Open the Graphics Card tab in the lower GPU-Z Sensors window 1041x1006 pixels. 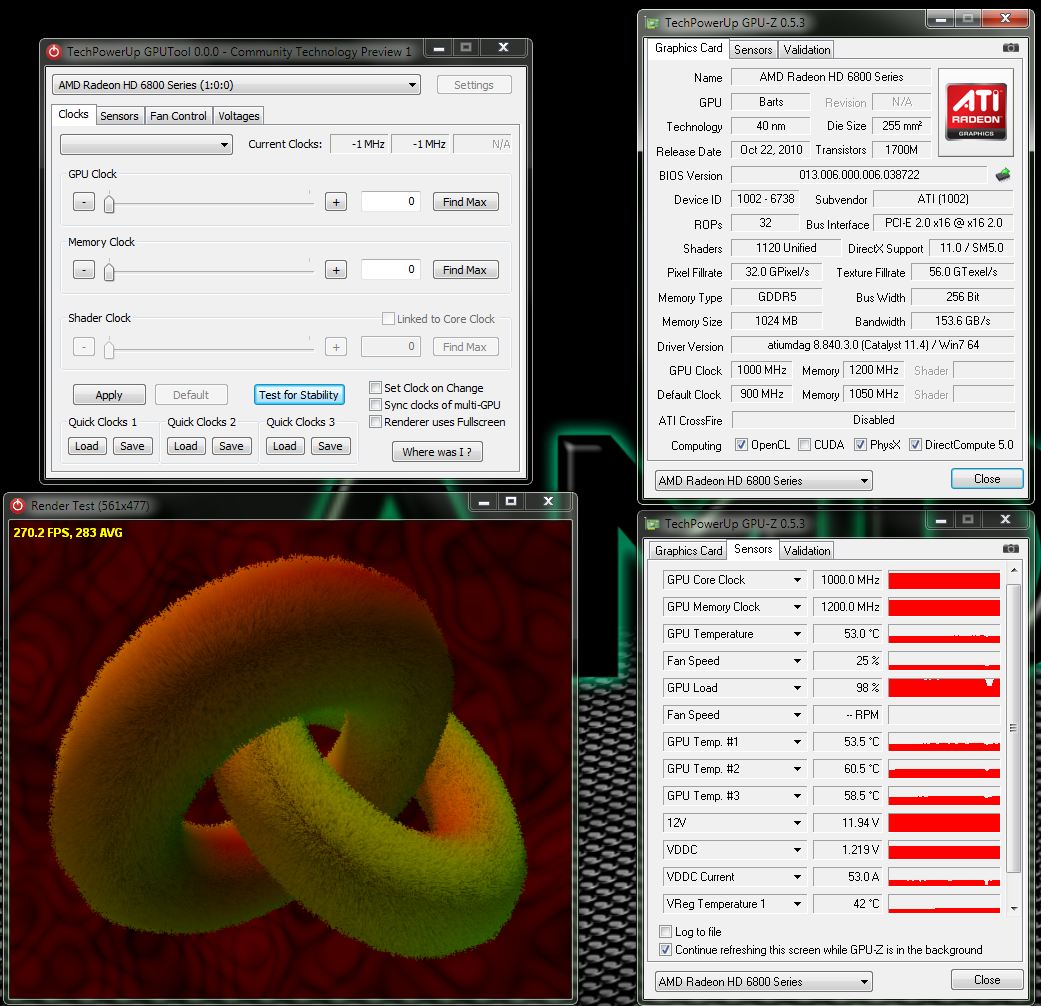688,550
